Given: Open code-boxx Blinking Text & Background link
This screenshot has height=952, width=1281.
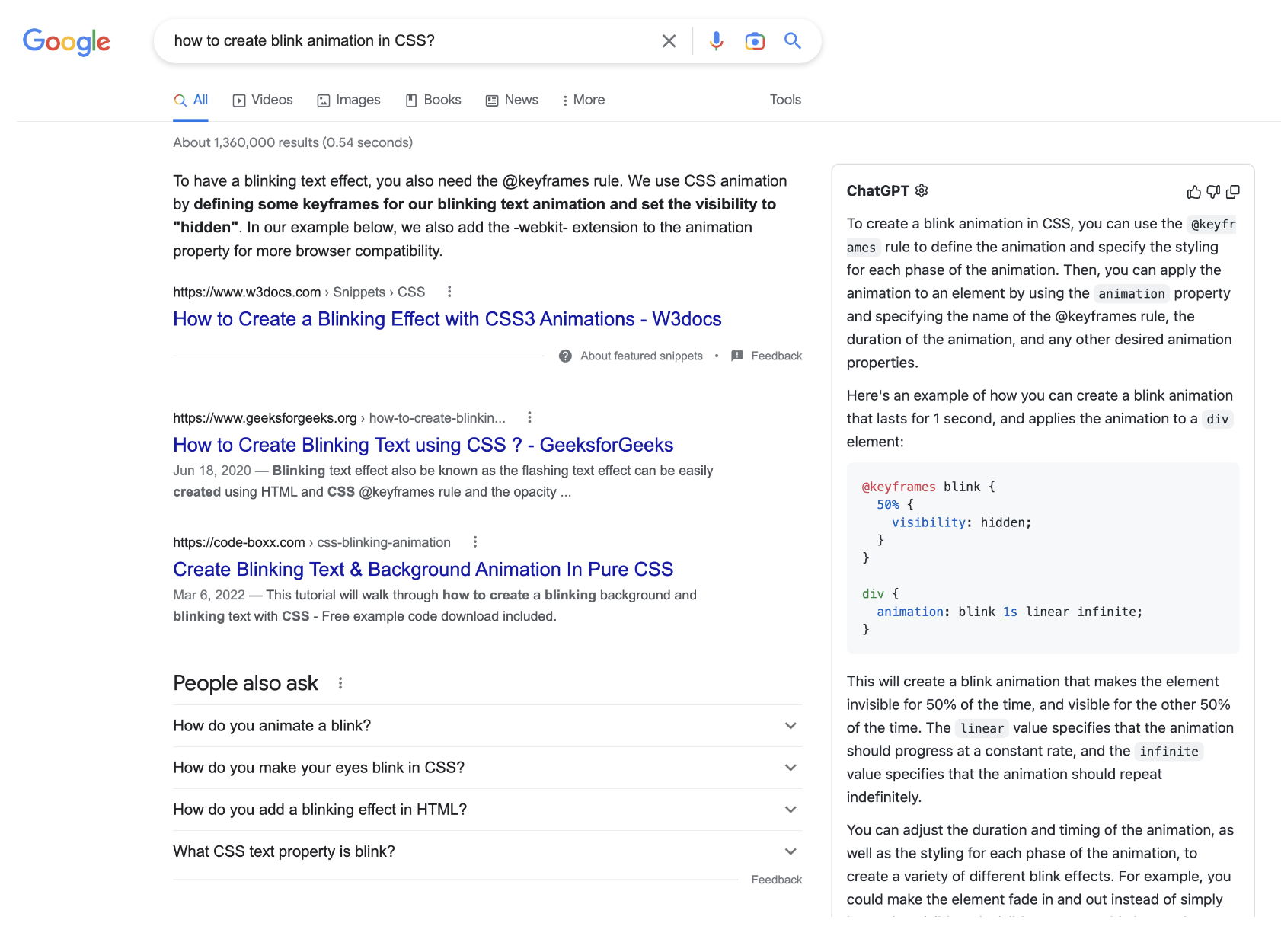Looking at the screenshot, I should tap(423, 569).
